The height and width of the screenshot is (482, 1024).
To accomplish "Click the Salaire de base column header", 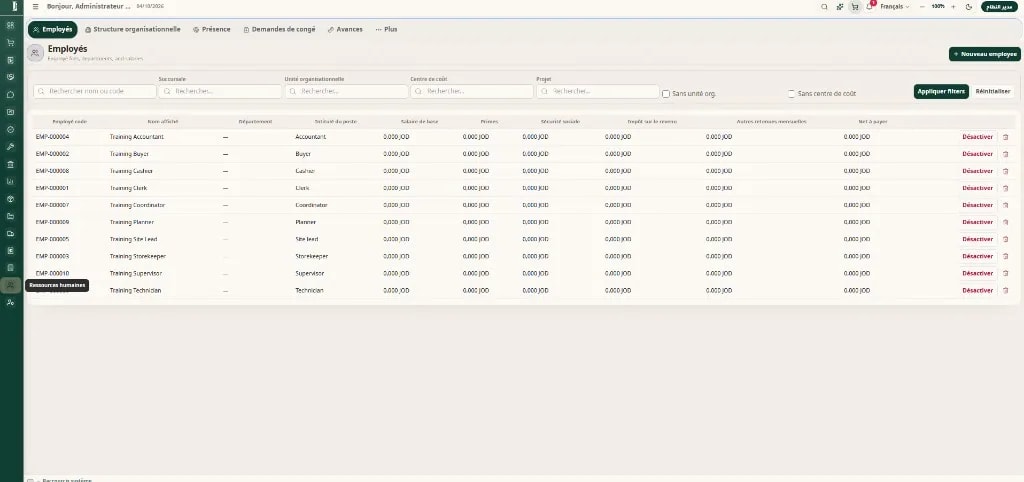I will pyautogui.click(x=419, y=121).
